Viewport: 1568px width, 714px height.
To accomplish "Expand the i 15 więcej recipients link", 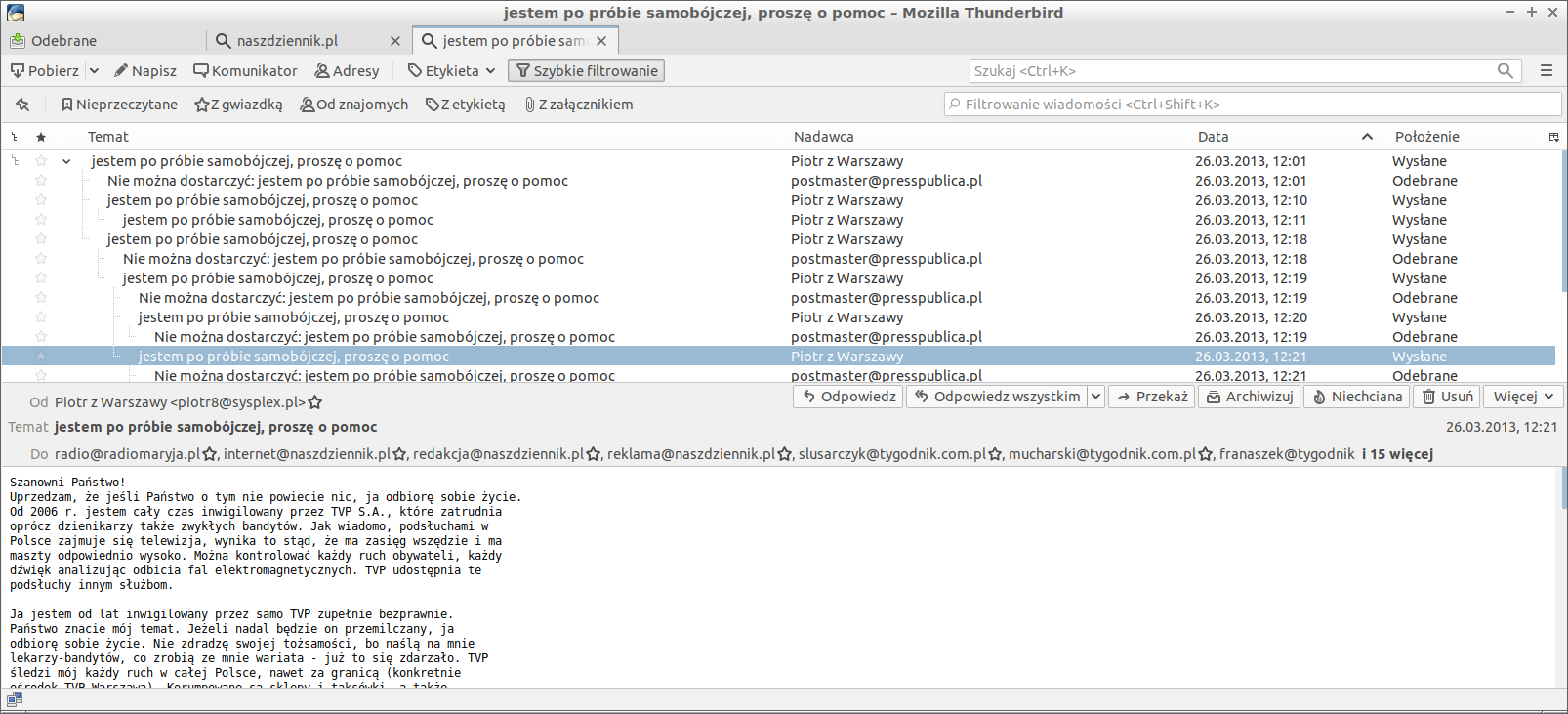I will tap(1397, 454).
